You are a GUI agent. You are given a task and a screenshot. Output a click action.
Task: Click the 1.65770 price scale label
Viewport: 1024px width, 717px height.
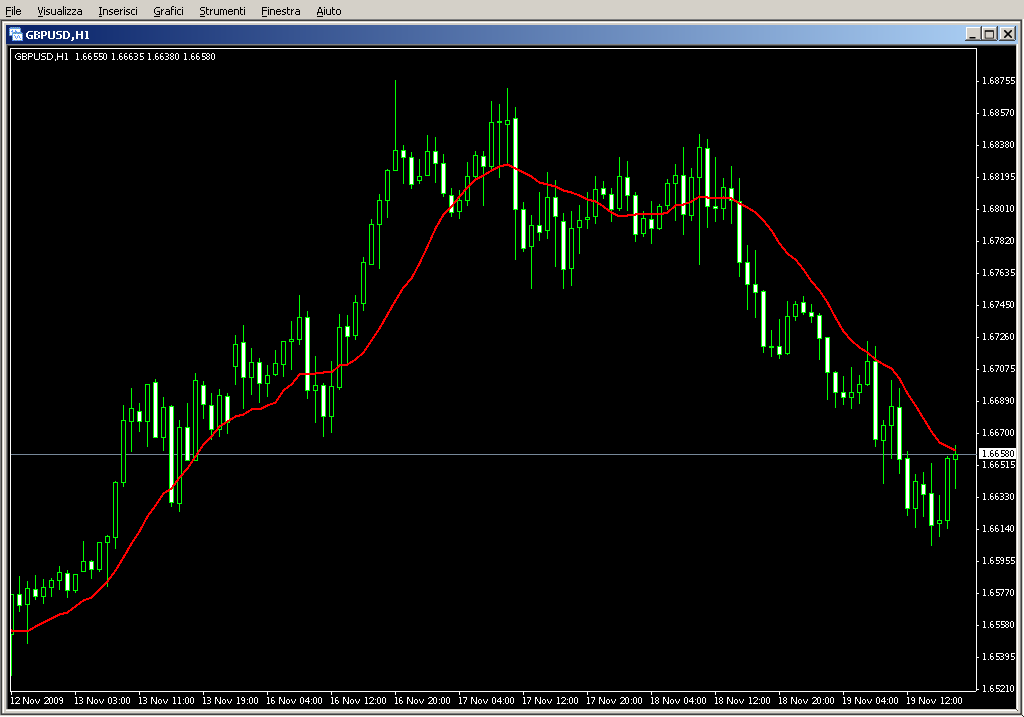(x=999, y=593)
